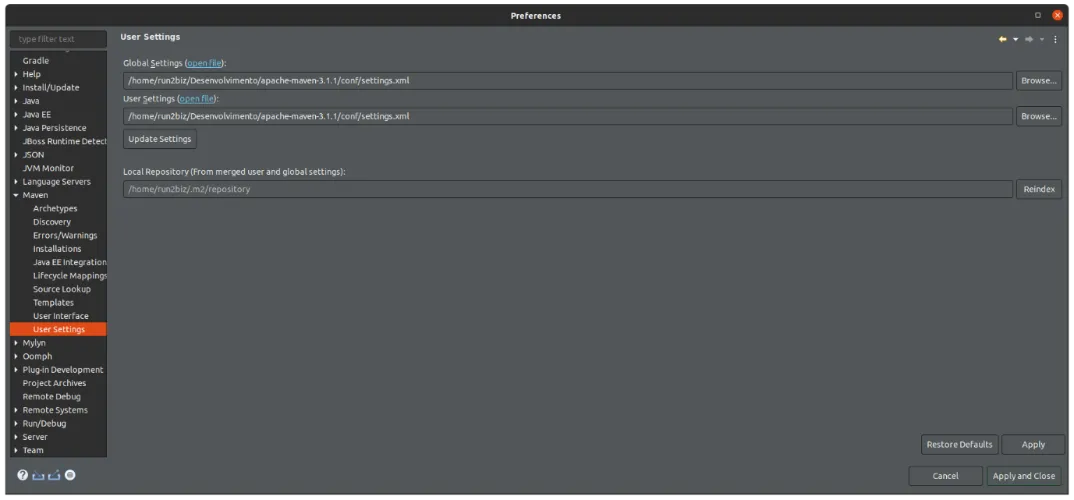Select Project Archives preference page
Viewport: 1074px width, 500px height.
coord(54,383)
